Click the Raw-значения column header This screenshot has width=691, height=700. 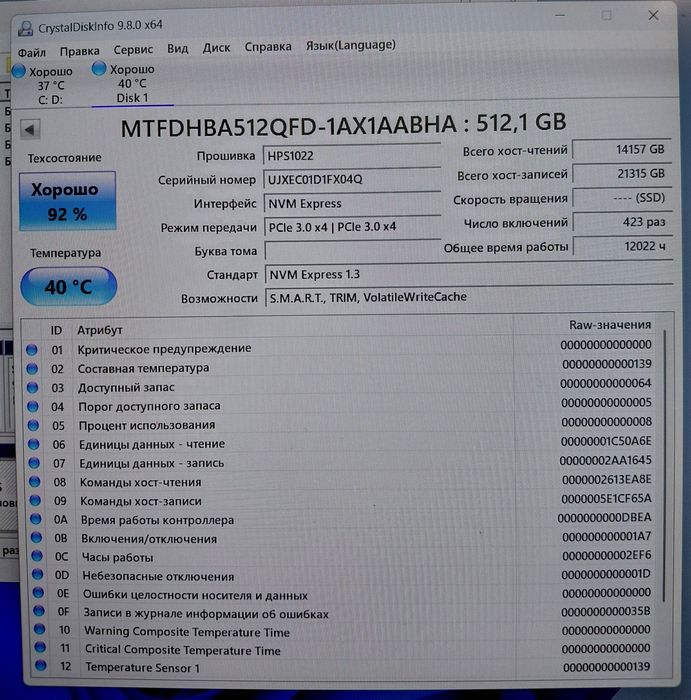click(x=610, y=325)
